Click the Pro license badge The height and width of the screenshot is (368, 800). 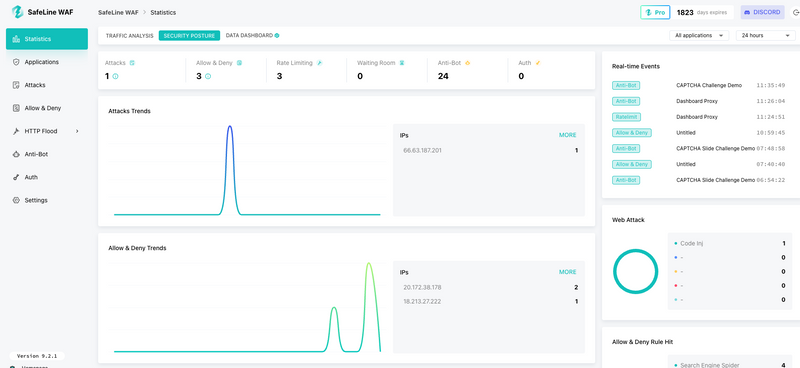point(655,12)
